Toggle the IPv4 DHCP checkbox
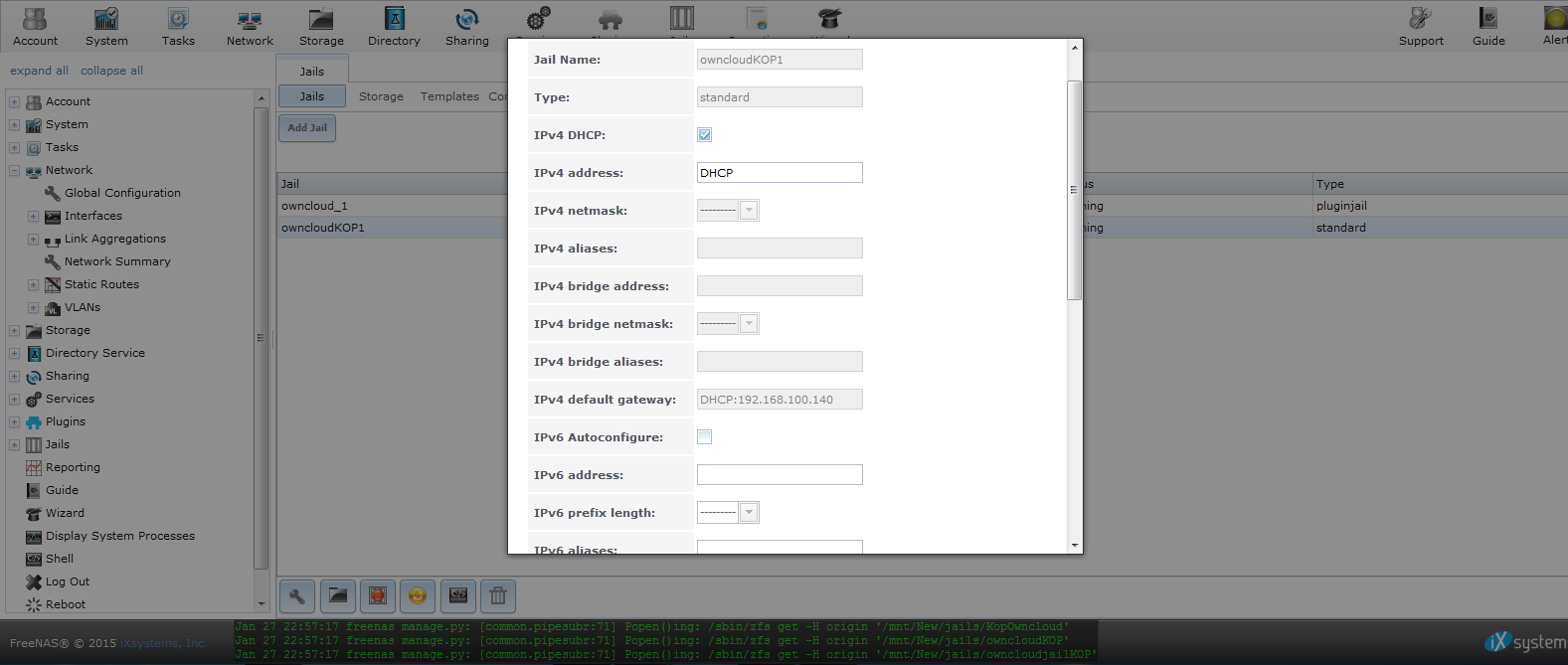This screenshot has width=1568, height=665. [704, 135]
